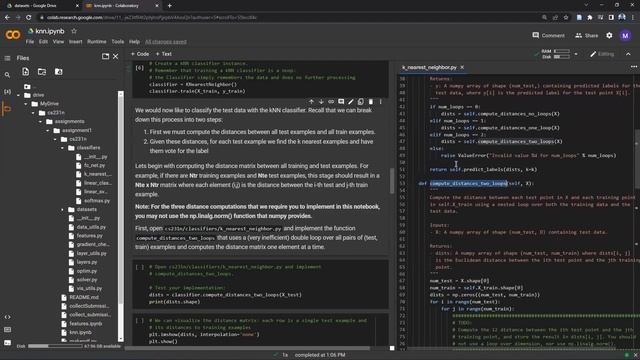Collapse the assignments folder
640x360 pixels.
pyautogui.click(x=40, y=122)
